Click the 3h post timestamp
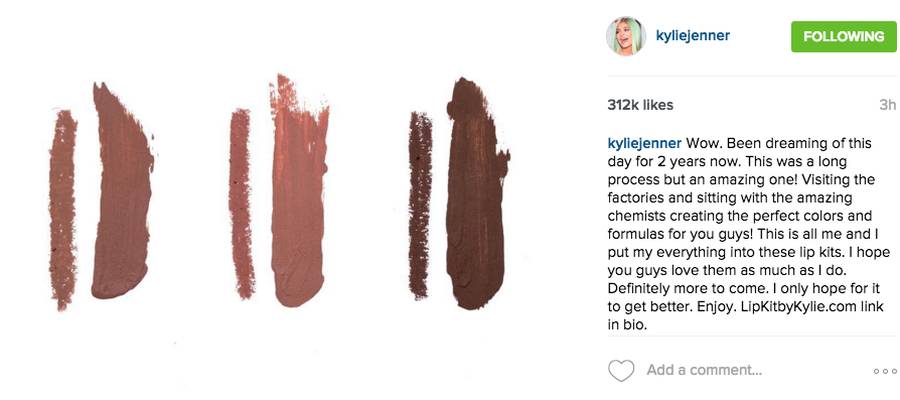This screenshot has width=900, height=400. coord(887,105)
